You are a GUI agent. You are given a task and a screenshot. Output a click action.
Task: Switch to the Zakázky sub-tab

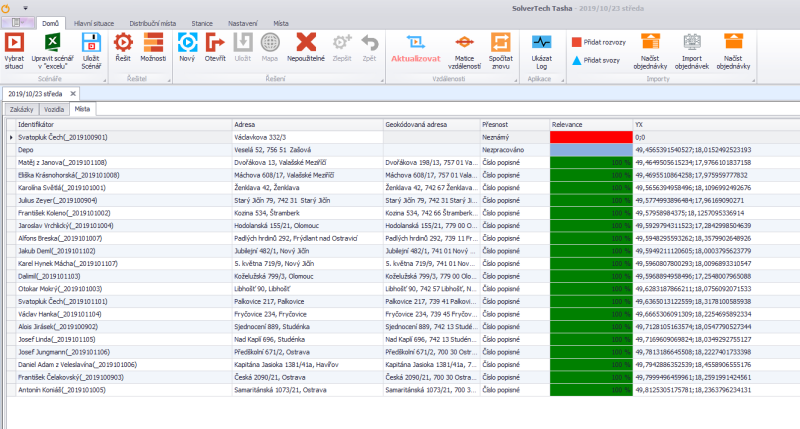[x=21, y=109]
